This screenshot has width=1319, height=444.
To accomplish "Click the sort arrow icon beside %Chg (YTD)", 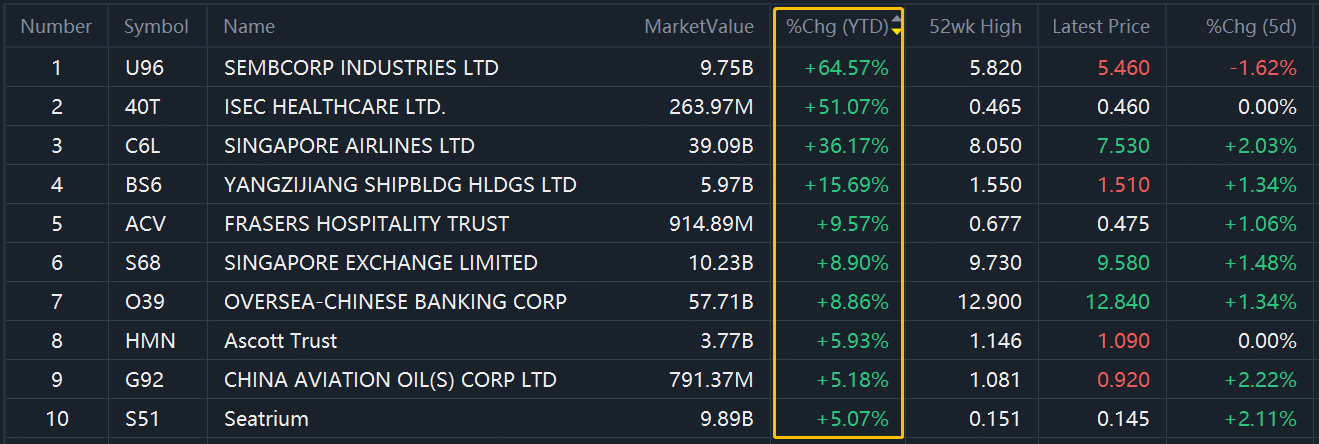I will 897,26.
